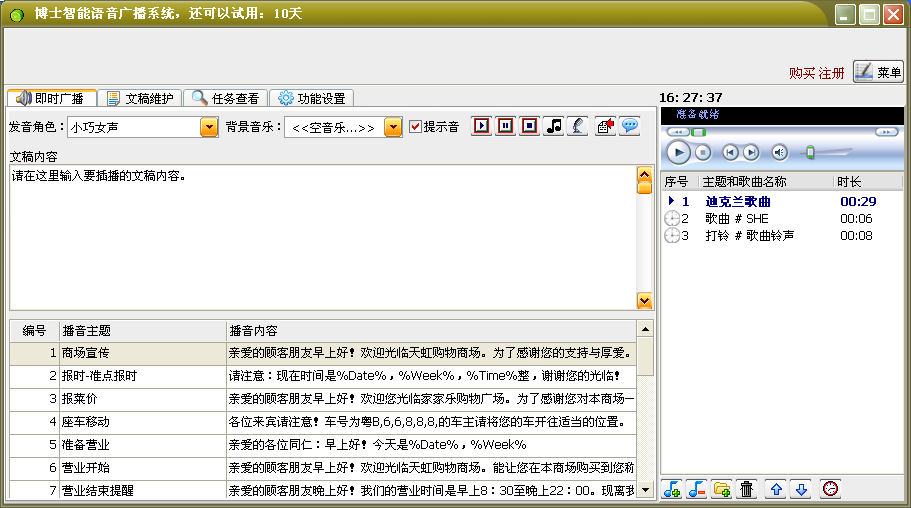Move playlist item up with blue arrow

pos(776,489)
